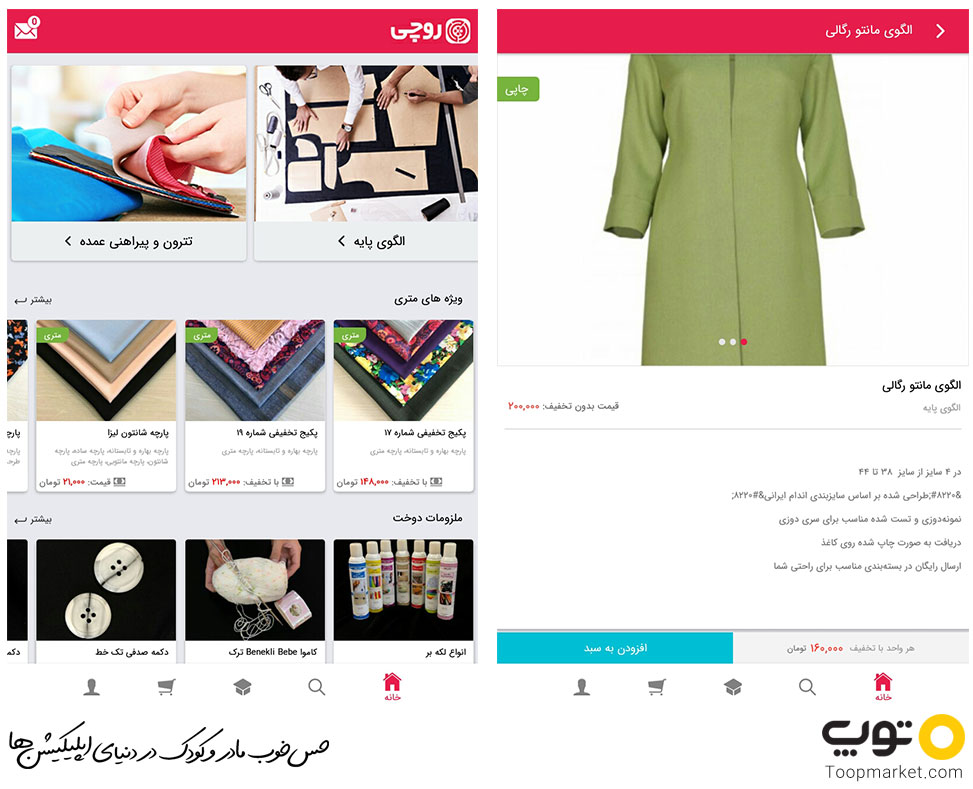Show more of ملزومات دوخت section
The width and height of the screenshot is (973, 789).
[x=34, y=519]
